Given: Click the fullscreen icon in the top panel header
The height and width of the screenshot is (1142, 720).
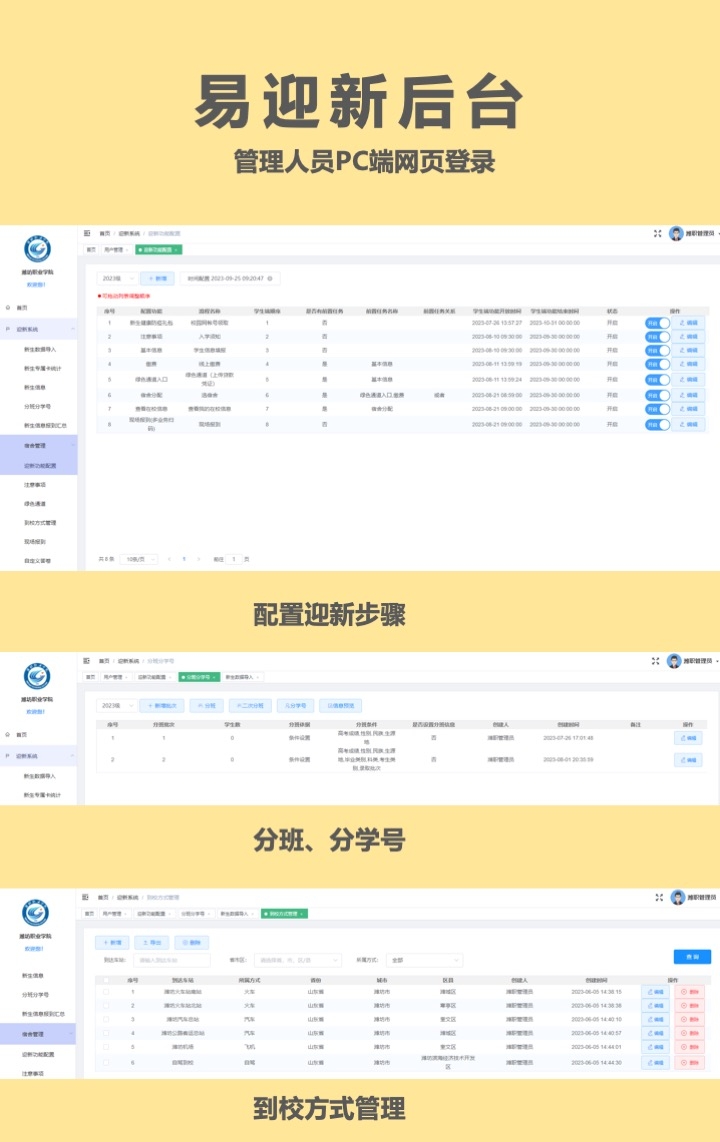Looking at the screenshot, I should 657,233.
